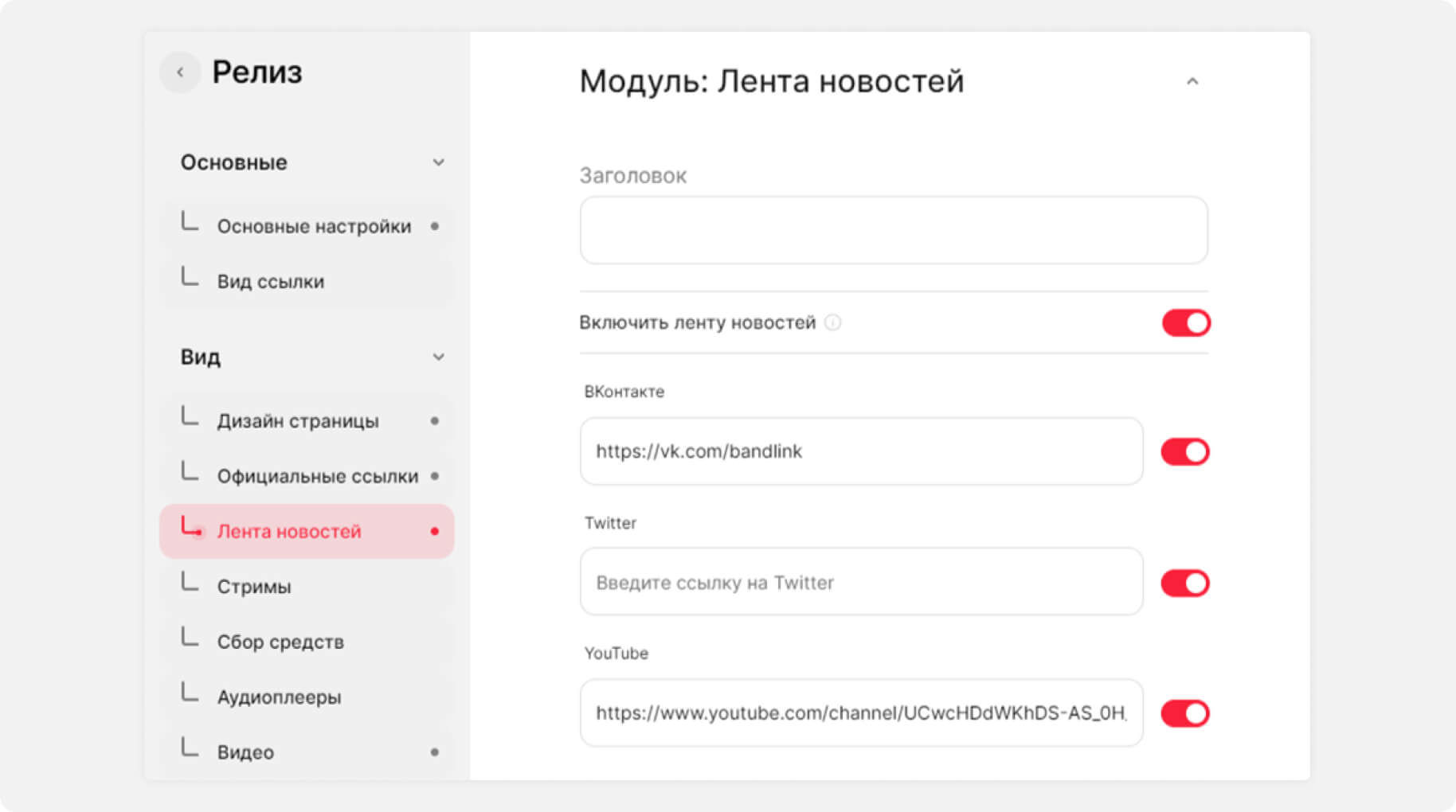The width and height of the screenshot is (1456, 812).
Task: Select the Стримы sidebar item
Action: click(254, 587)
